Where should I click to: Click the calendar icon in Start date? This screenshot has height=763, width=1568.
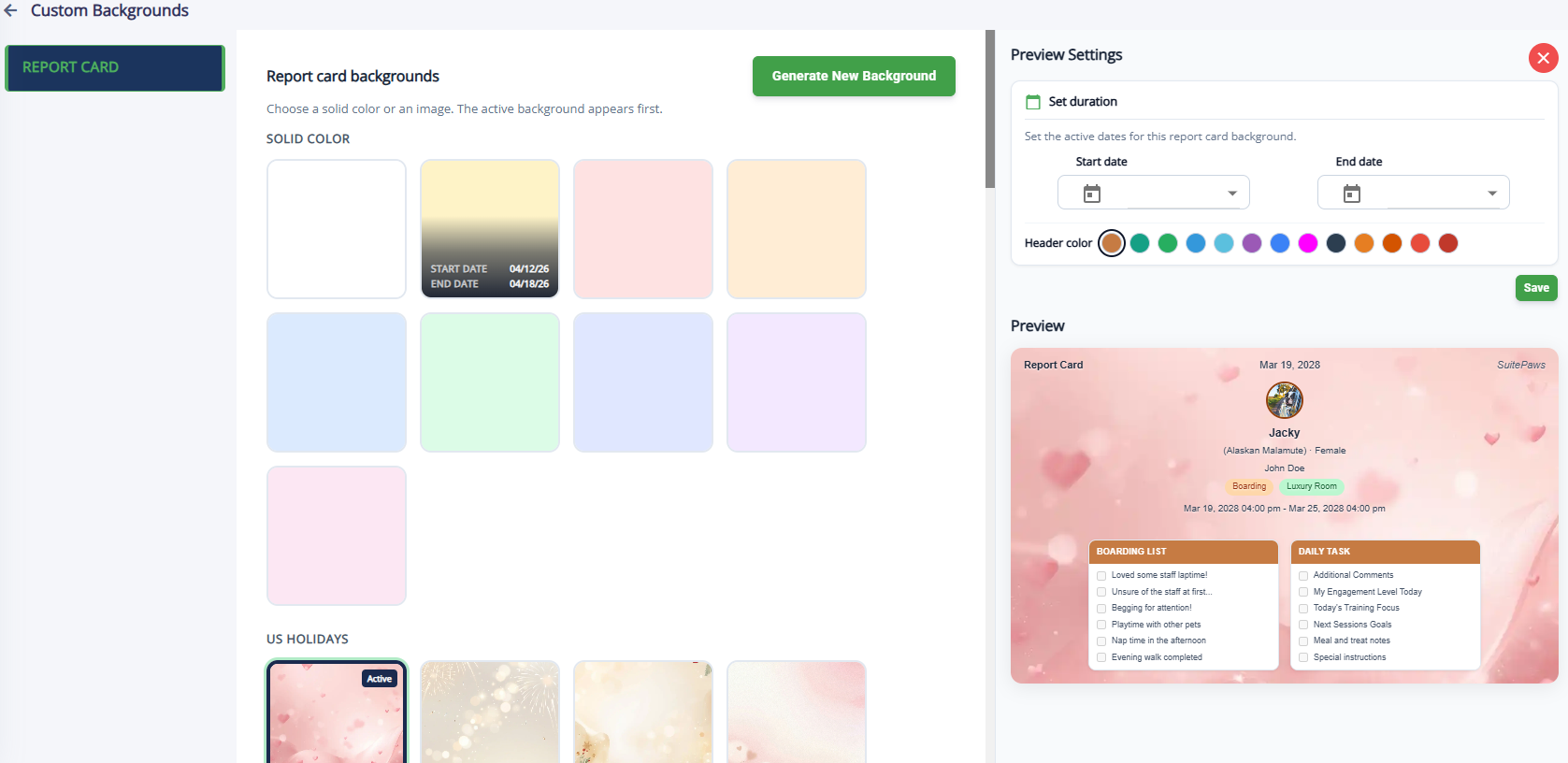coord(1091,194)
